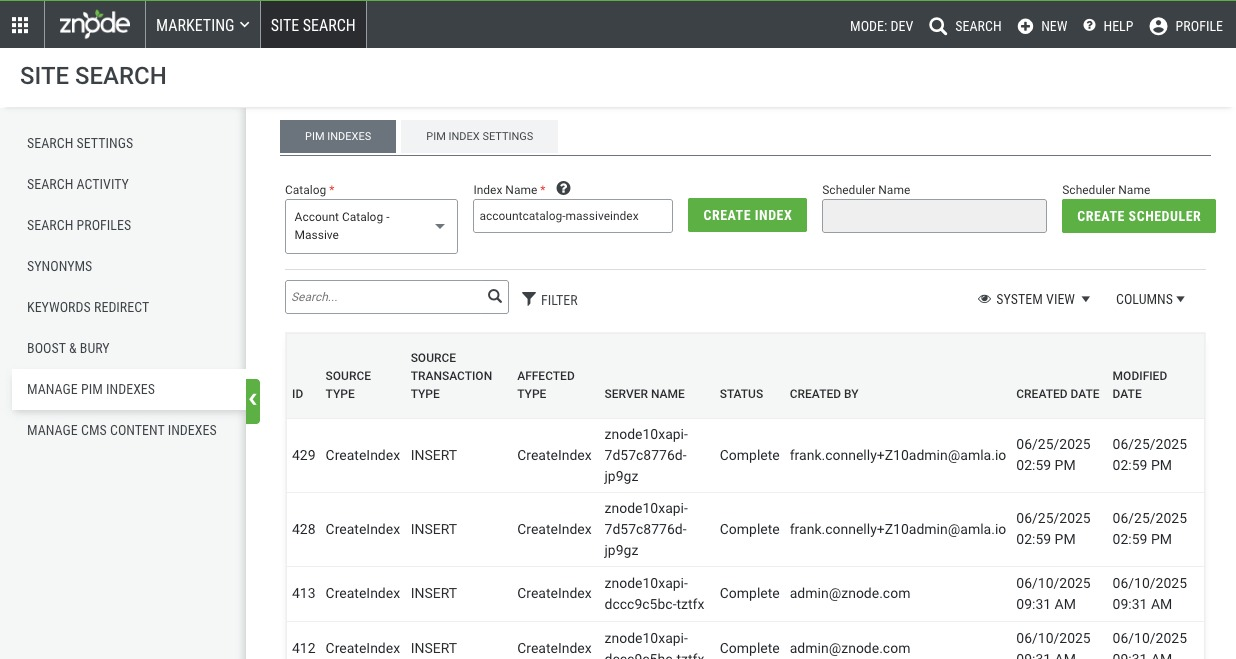Viewport: 1236px width, 659px height.
Task: Expand the Marketing dropdown menu
Action: [x=203, y=25]
